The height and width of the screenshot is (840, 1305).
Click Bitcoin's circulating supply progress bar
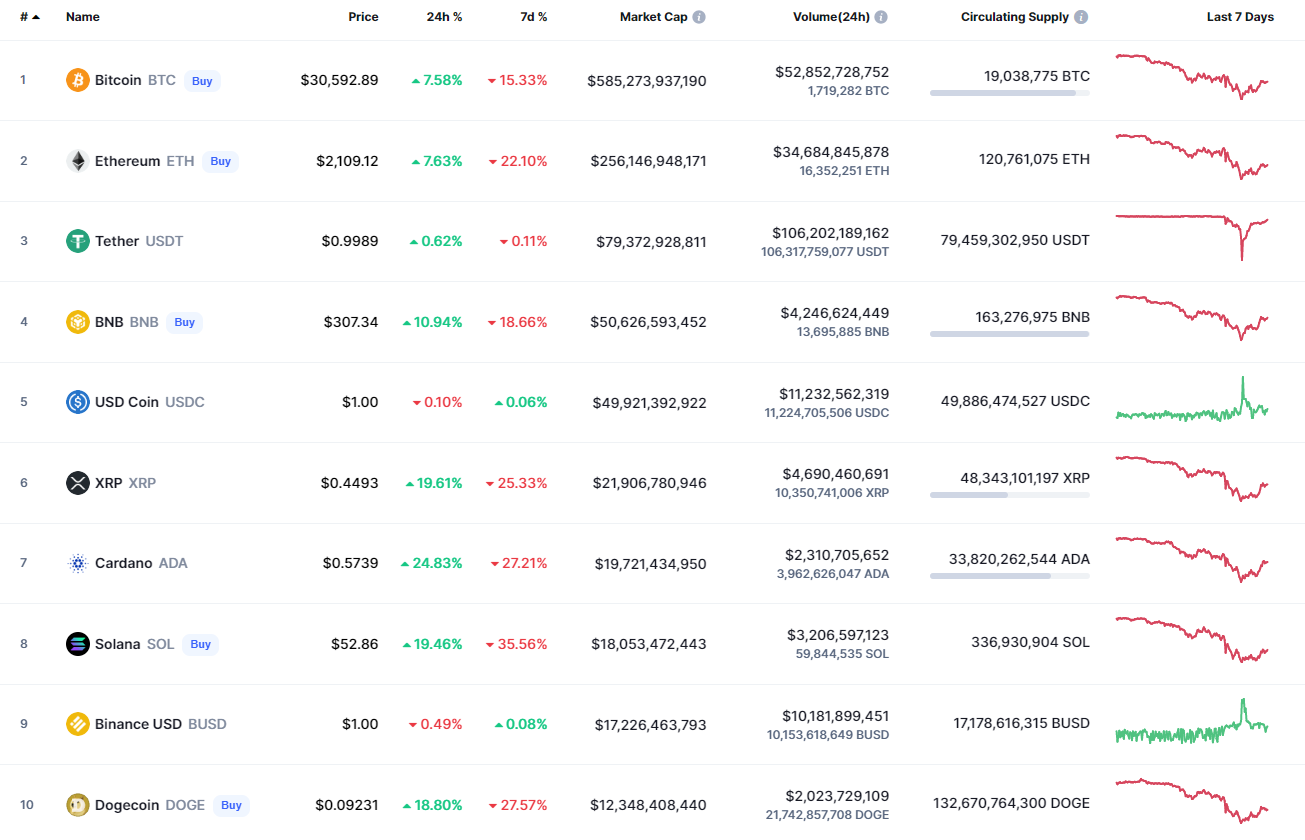pyautogui.click(x=1009, y=93)
